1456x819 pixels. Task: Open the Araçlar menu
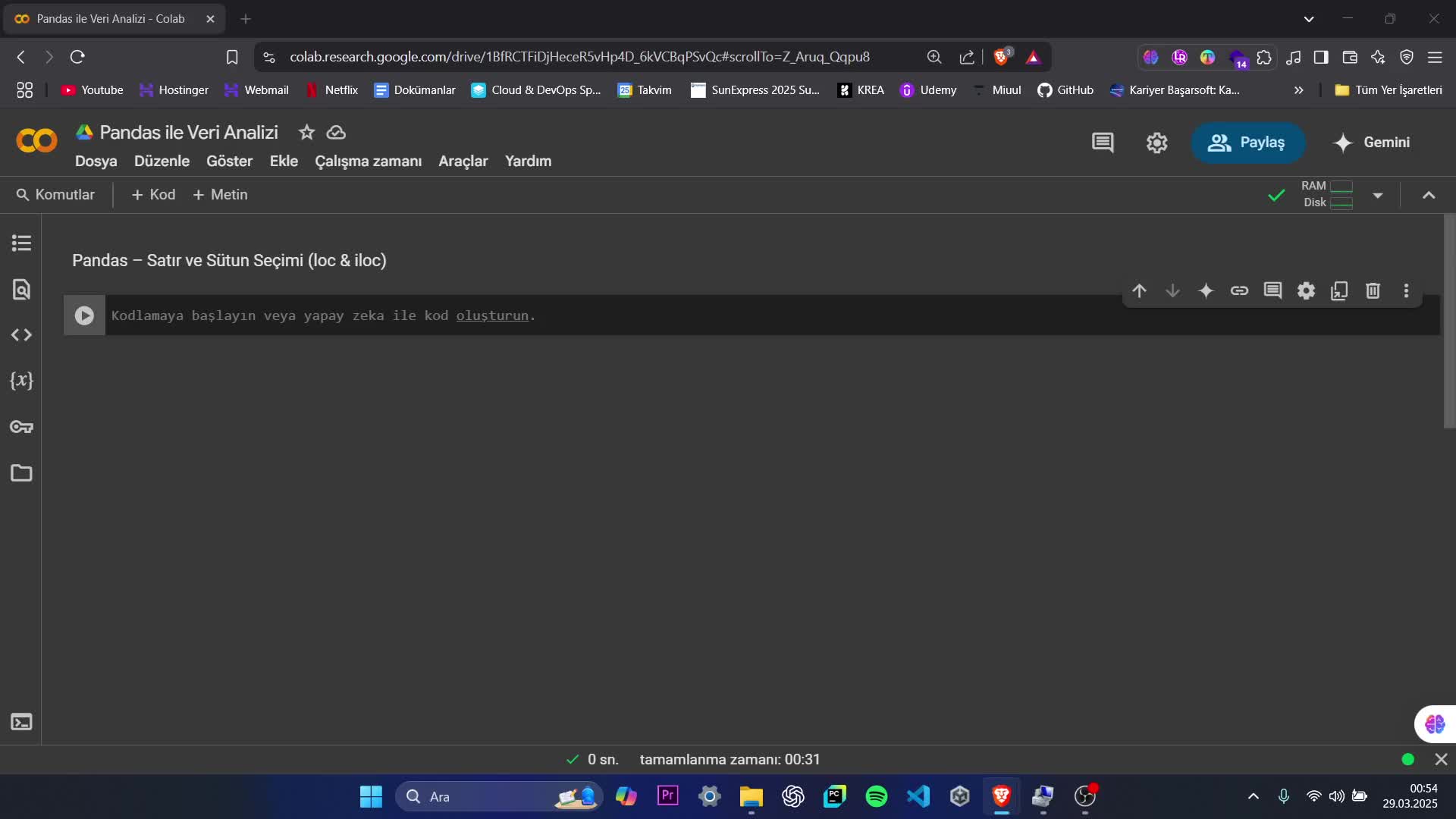coord(463,162)
